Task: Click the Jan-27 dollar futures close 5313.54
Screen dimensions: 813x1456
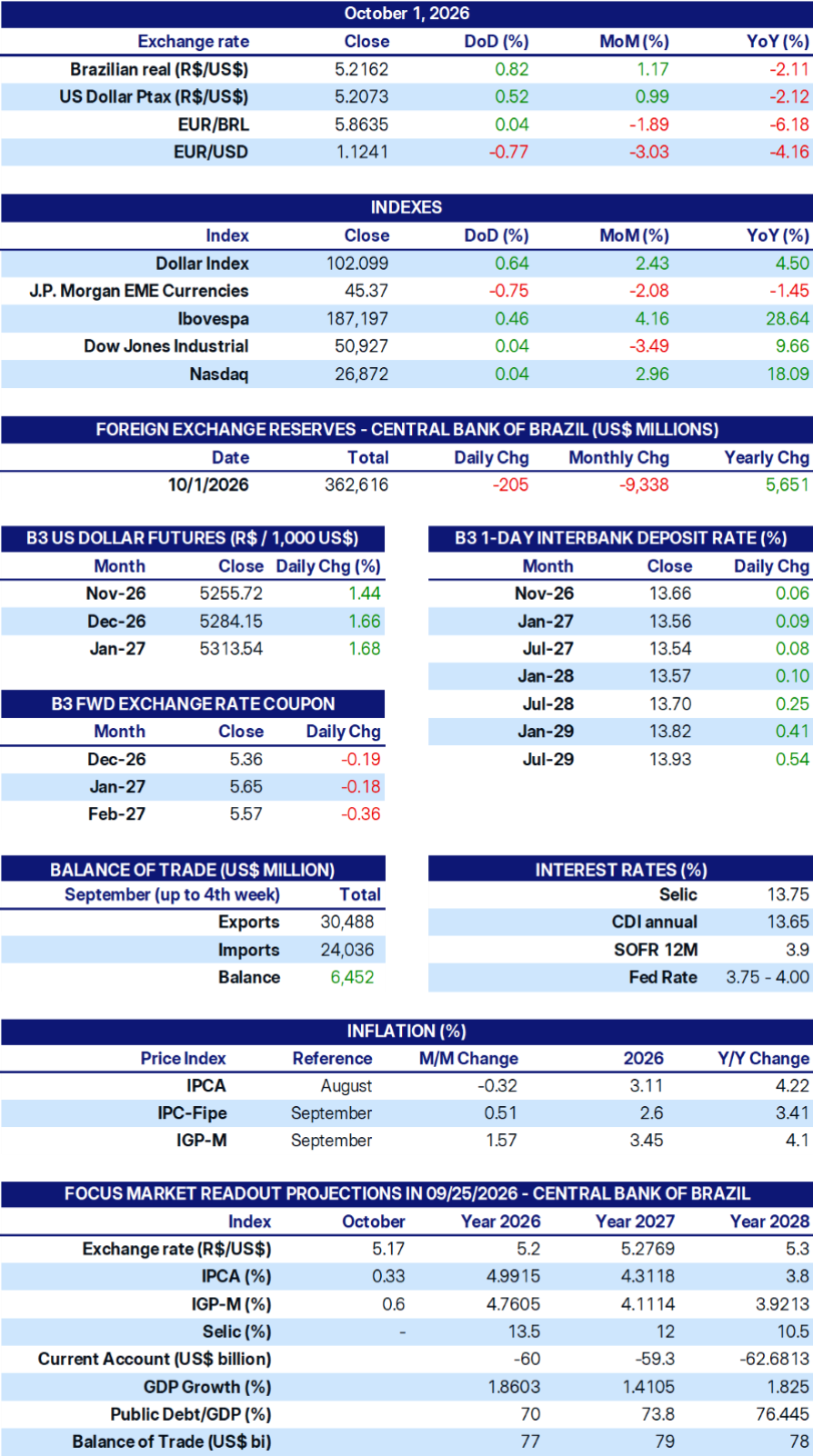Action: [x=231, y=649]
